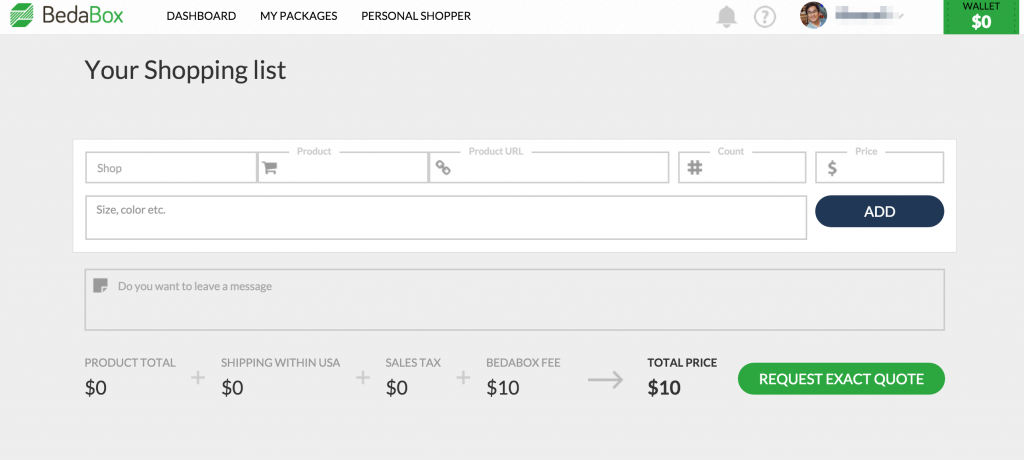Click the leave a message text box
The width and height of the screenshot is (1024, 460).
tap(520, 300)
